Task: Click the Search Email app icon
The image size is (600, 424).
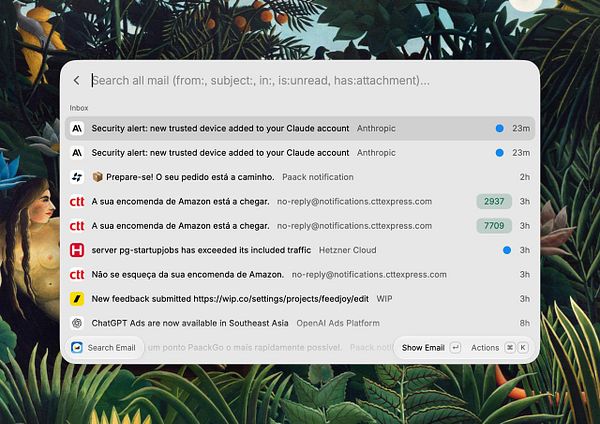Action: tap(77, 347)
